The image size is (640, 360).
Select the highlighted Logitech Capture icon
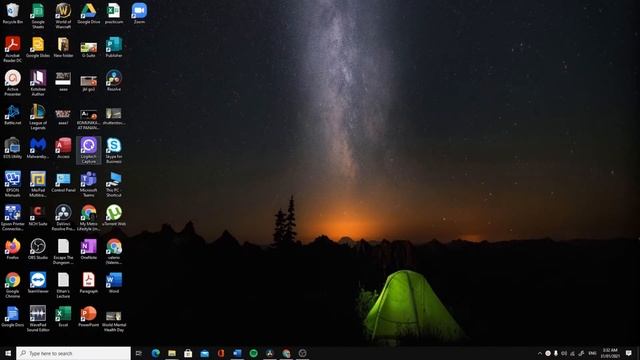(x=89, y=150)
